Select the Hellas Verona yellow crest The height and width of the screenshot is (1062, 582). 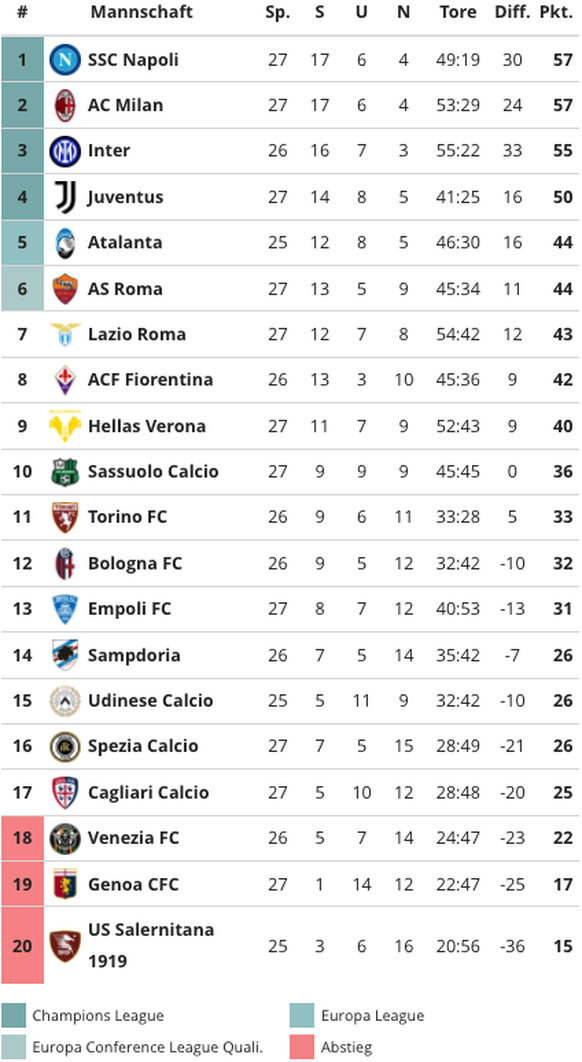65,426
